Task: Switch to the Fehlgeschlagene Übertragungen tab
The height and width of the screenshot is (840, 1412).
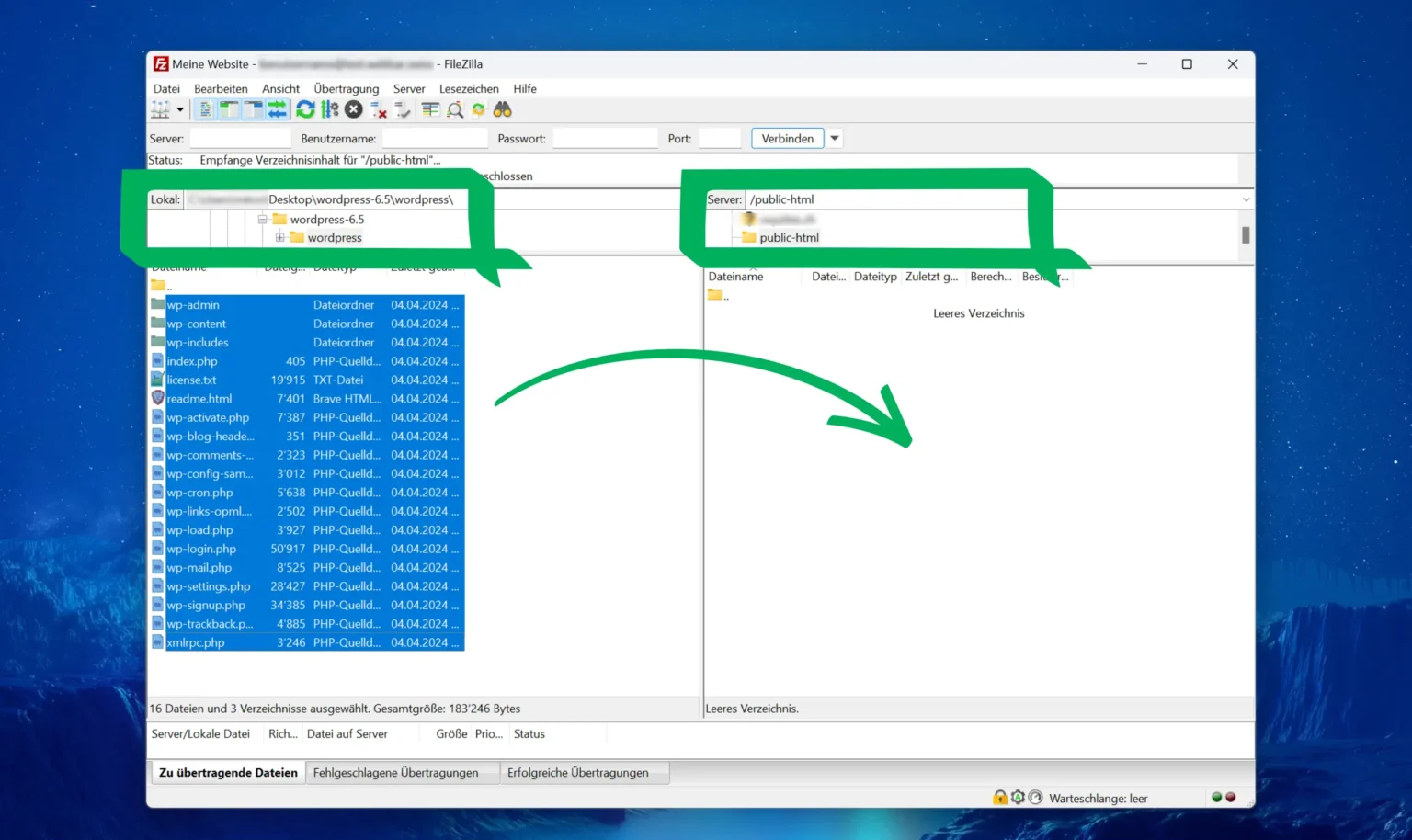Action: point(395,773)
